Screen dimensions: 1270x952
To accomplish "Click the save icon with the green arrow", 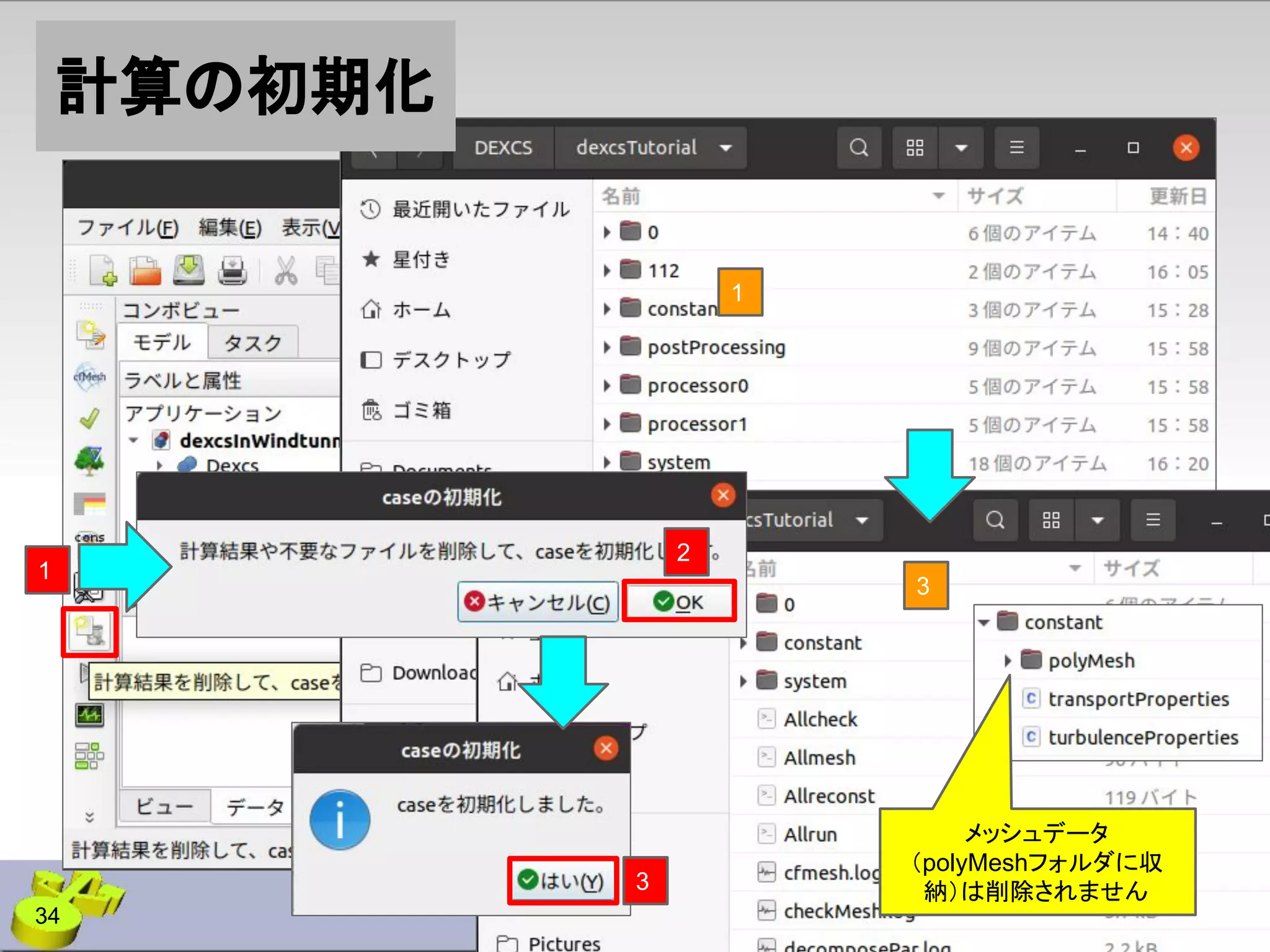I will 189,270.
